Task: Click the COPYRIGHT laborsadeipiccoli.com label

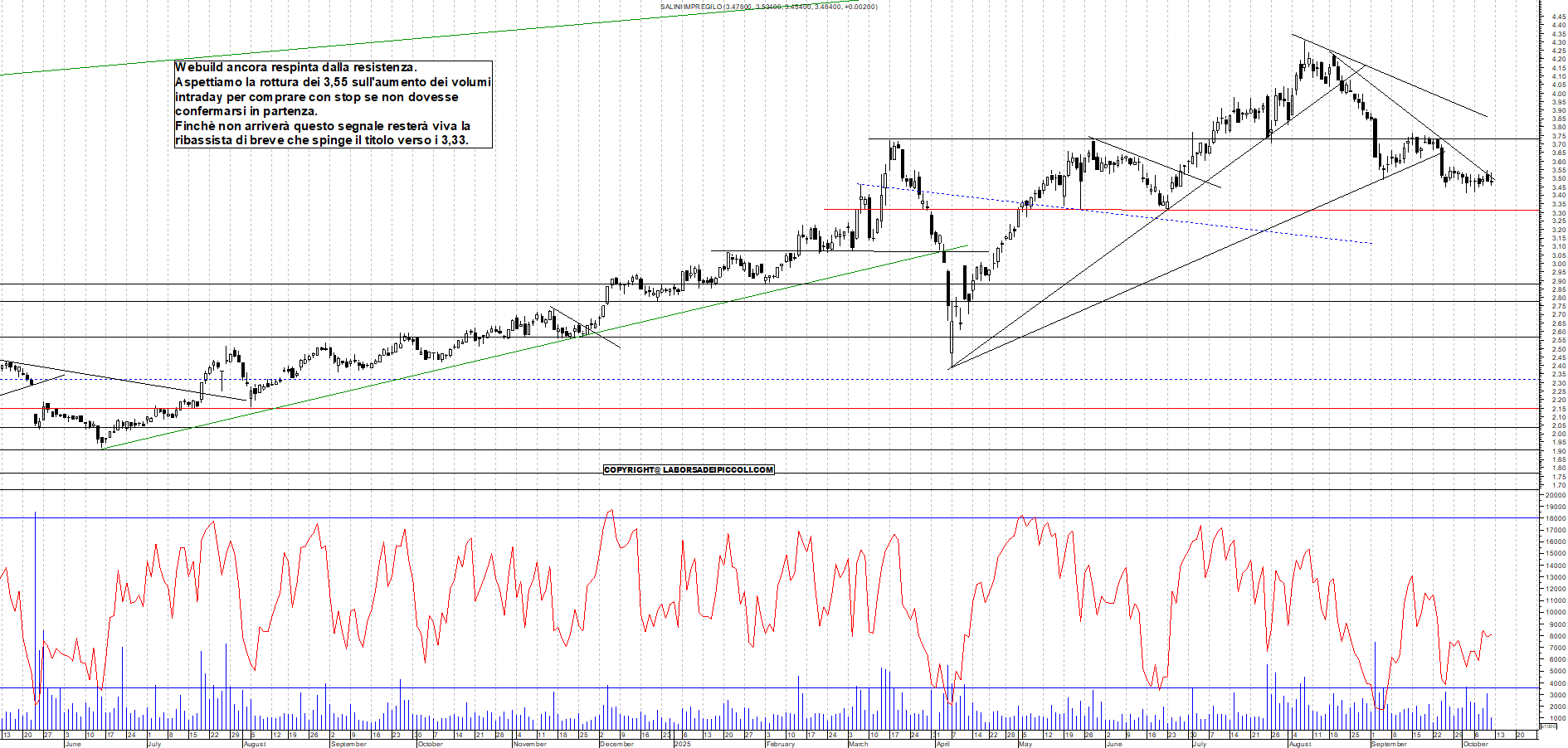Action: [689, 470]
